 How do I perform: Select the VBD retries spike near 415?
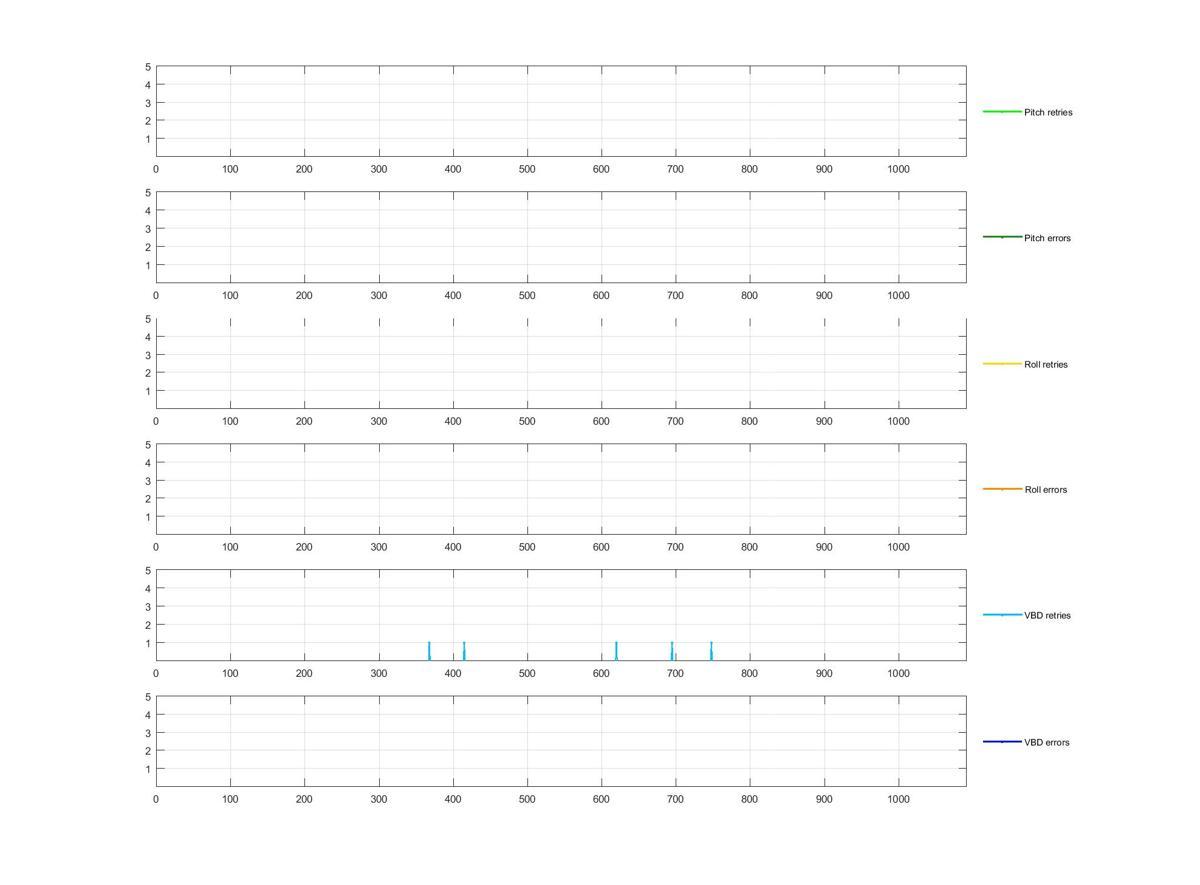464,651
